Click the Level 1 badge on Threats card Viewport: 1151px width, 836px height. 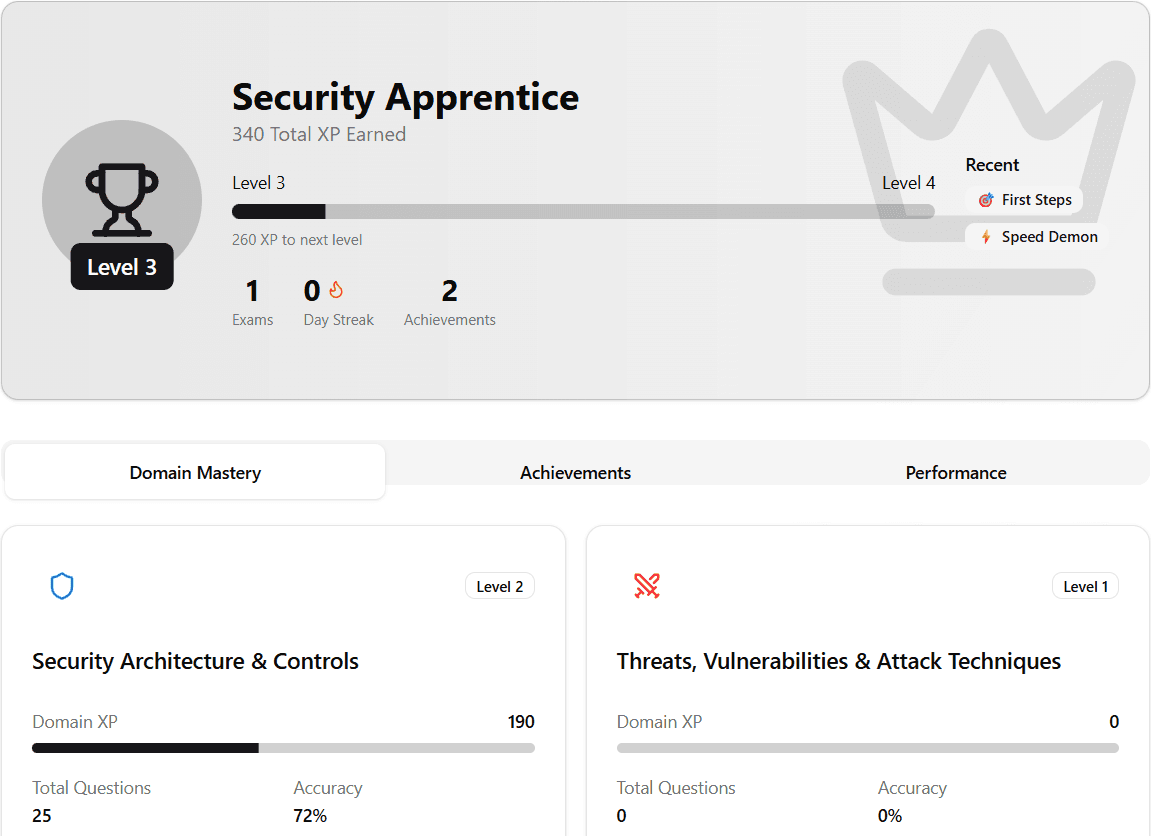pyautogui.click(x=1084, y=585)
